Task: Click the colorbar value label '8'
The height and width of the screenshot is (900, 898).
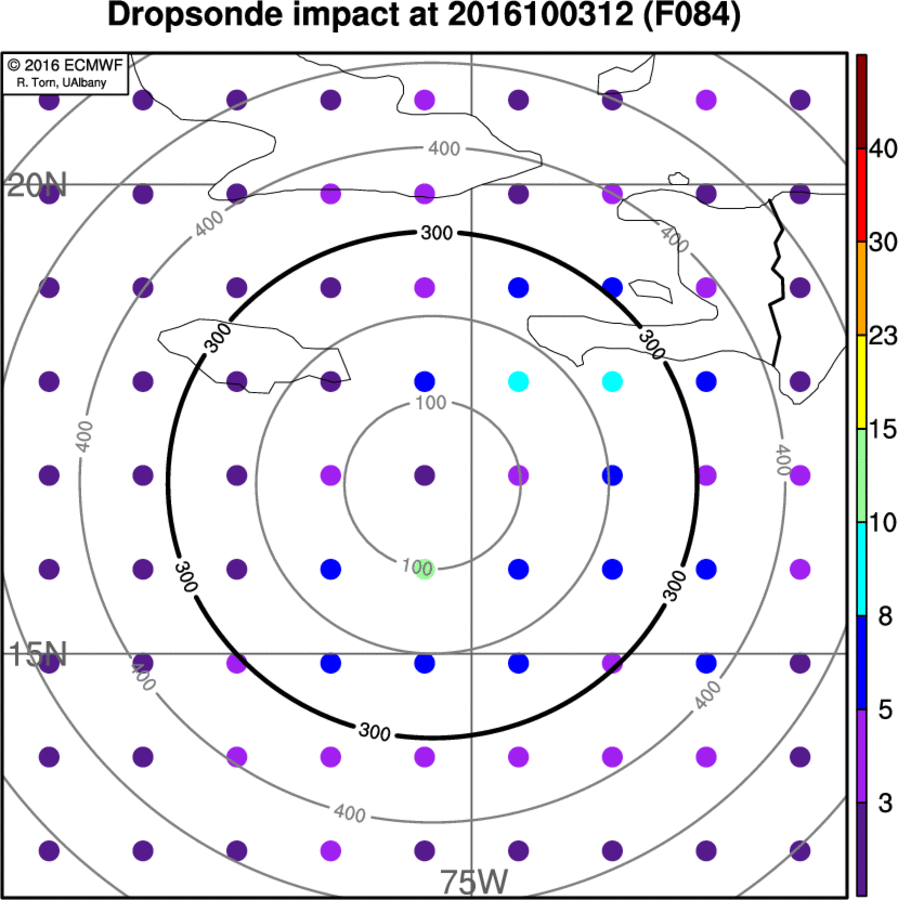Action: coord(885,616)
